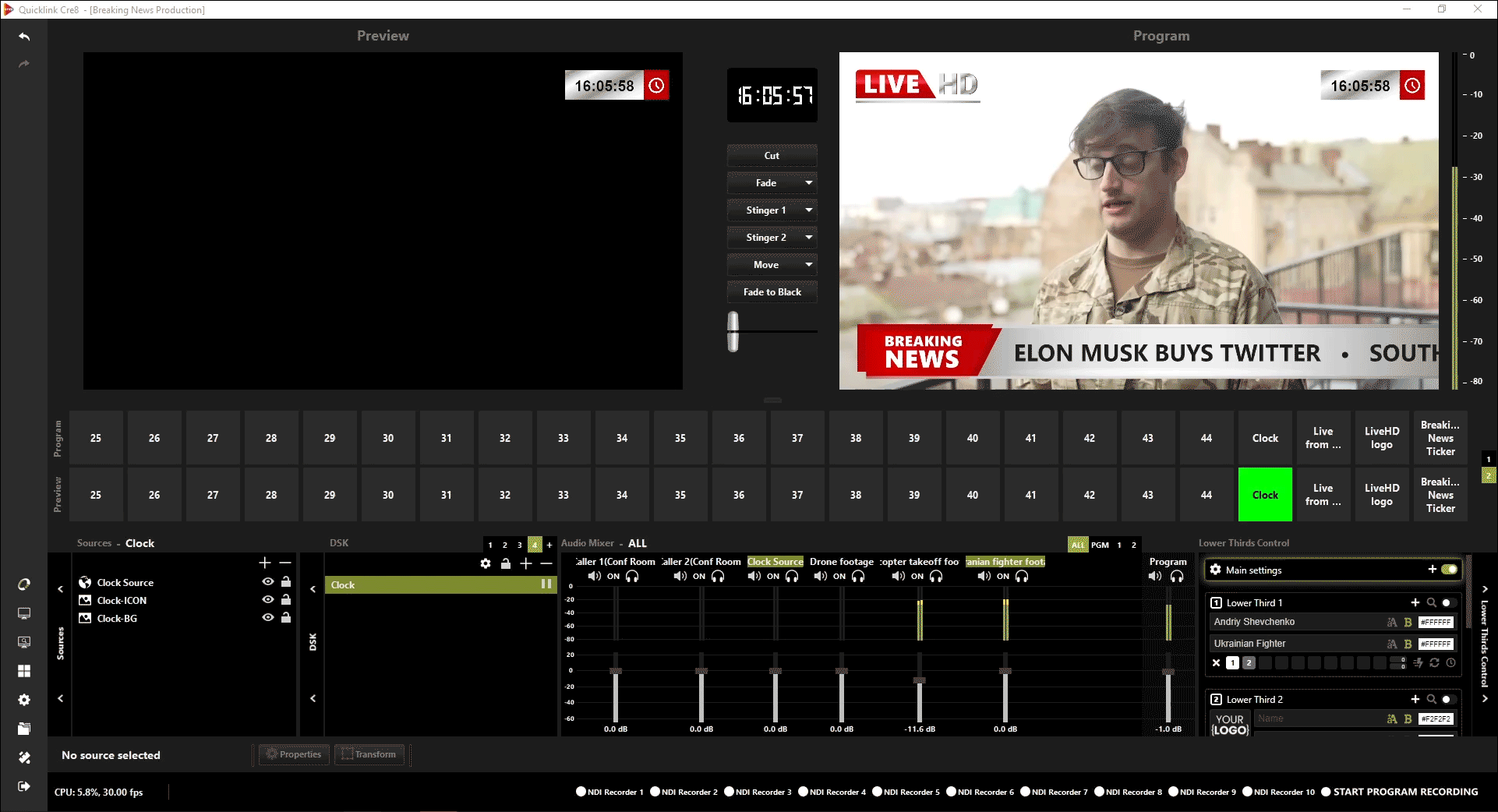Click headphones icon for Program audio

[x=1177, y=577]
